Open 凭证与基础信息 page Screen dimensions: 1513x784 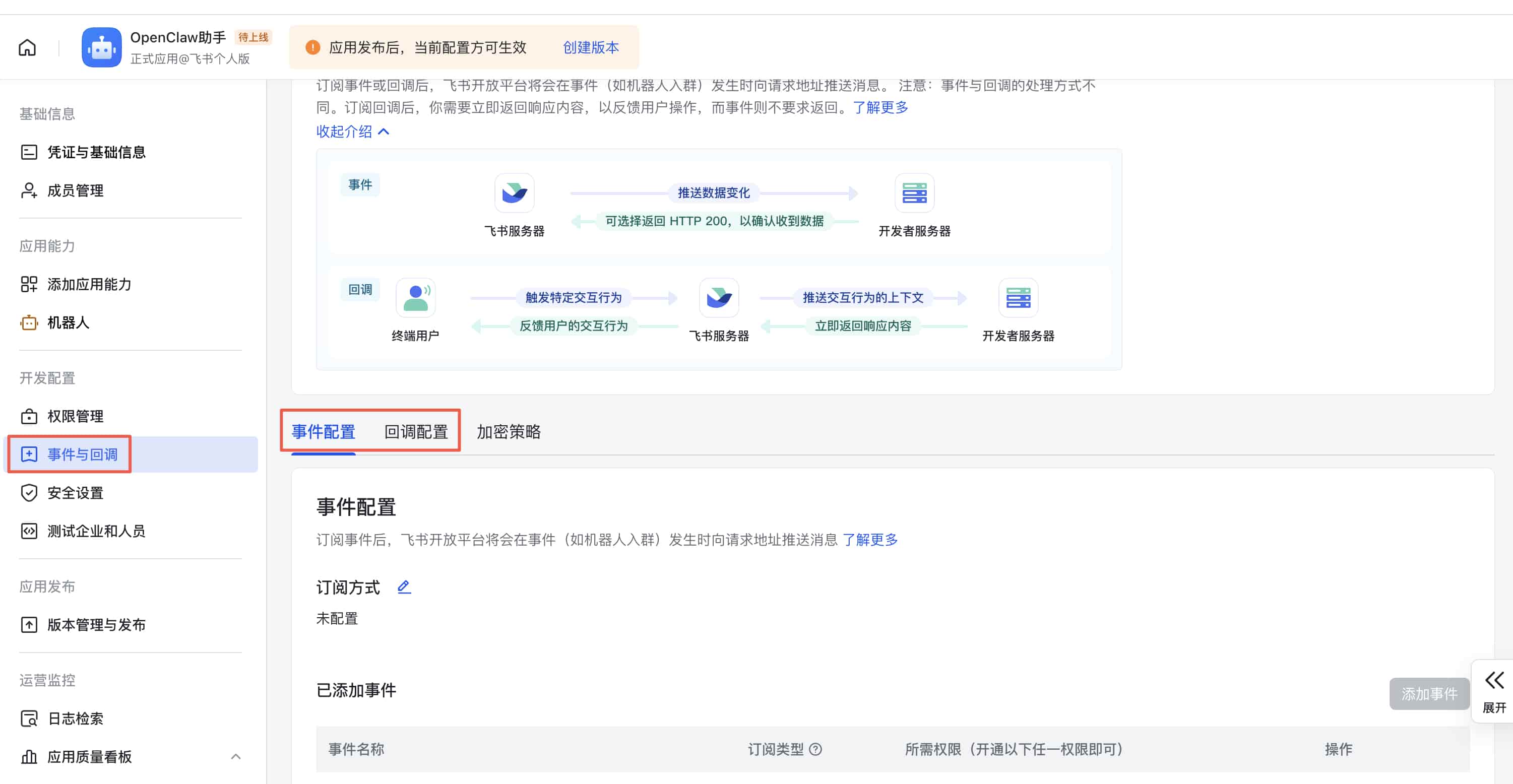tap(97, 152)
